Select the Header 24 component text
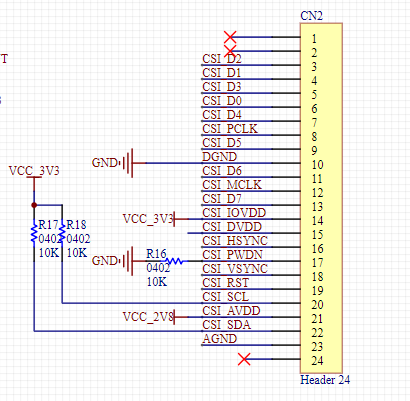This screenshot has width=410, height=401. click(x=325, y=380)
